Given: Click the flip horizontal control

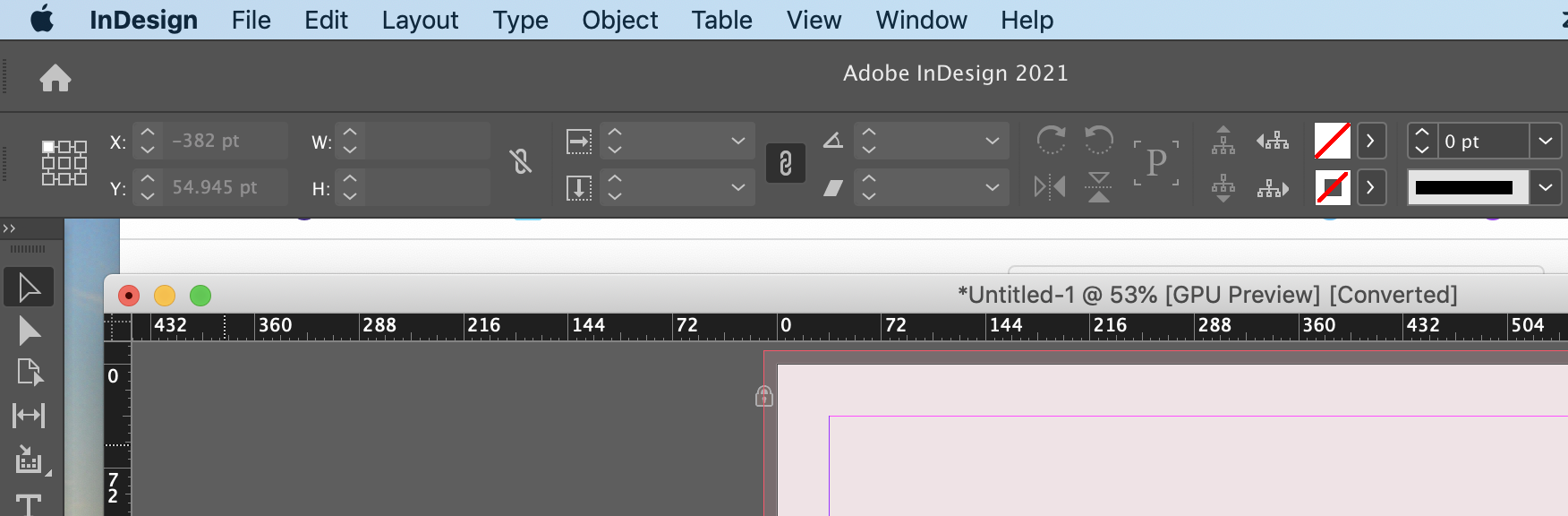Looking at the screenshot, I should click(x=1050, y=186).
